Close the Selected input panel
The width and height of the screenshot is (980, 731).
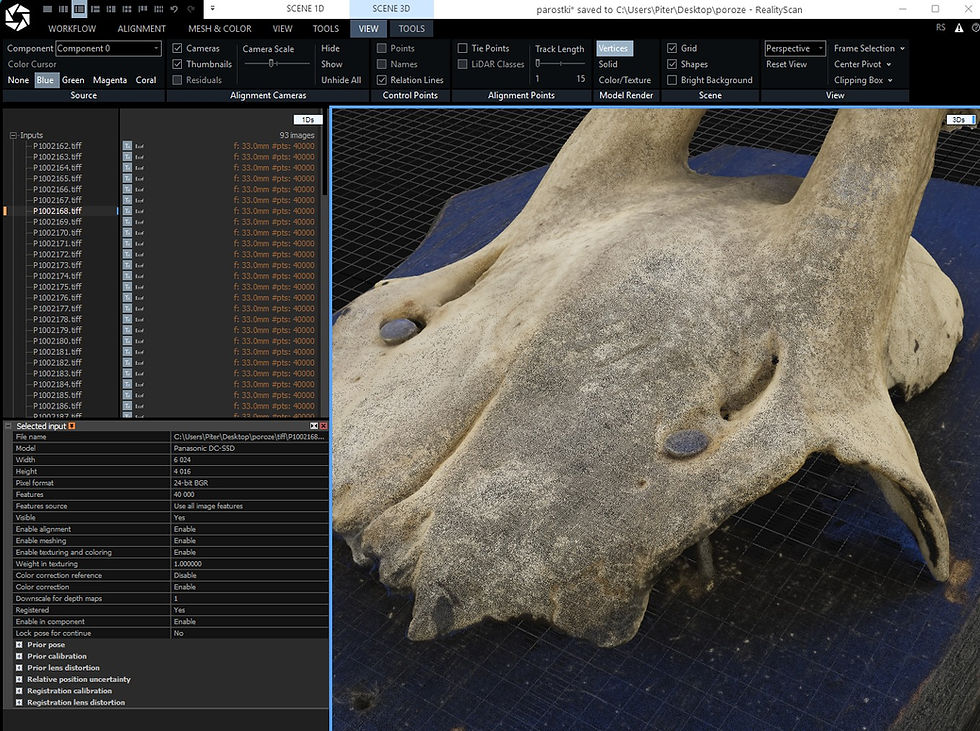(x=323, y=426)
